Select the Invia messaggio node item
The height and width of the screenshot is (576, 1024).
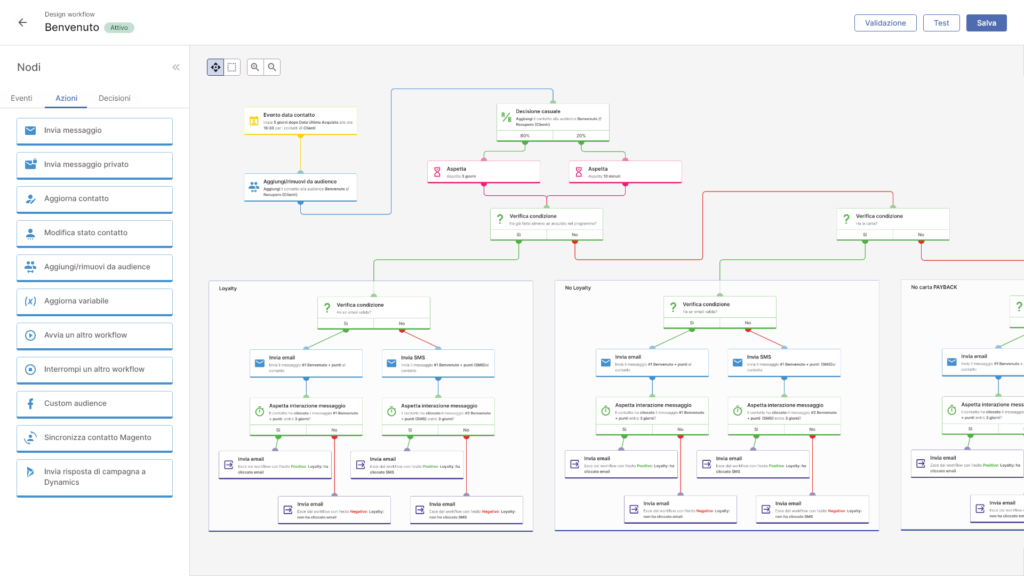point(95,131)
